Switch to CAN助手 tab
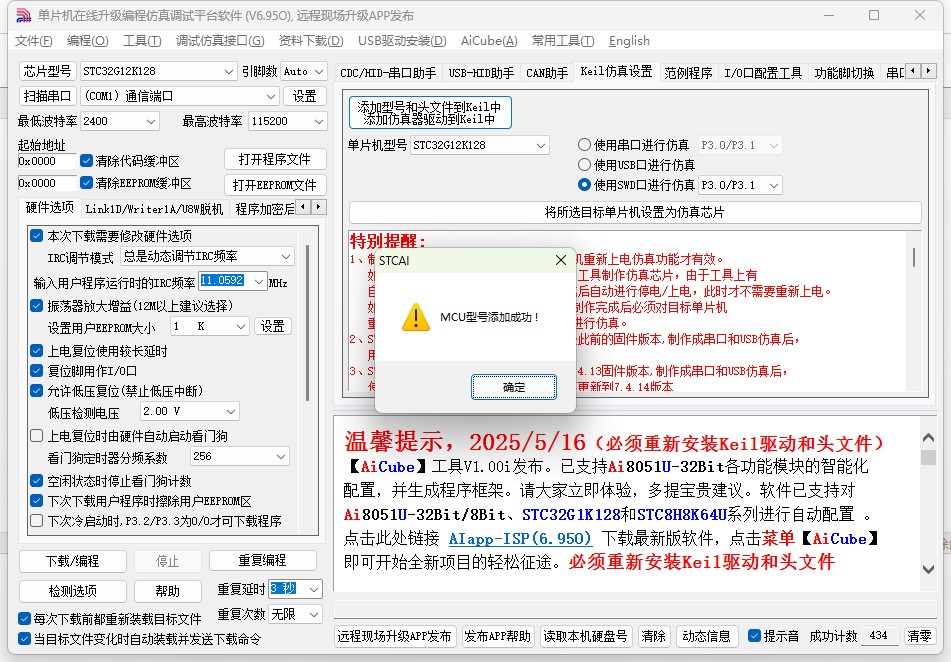The height and width of the screenshot is (662, 951). pos(547,73)
